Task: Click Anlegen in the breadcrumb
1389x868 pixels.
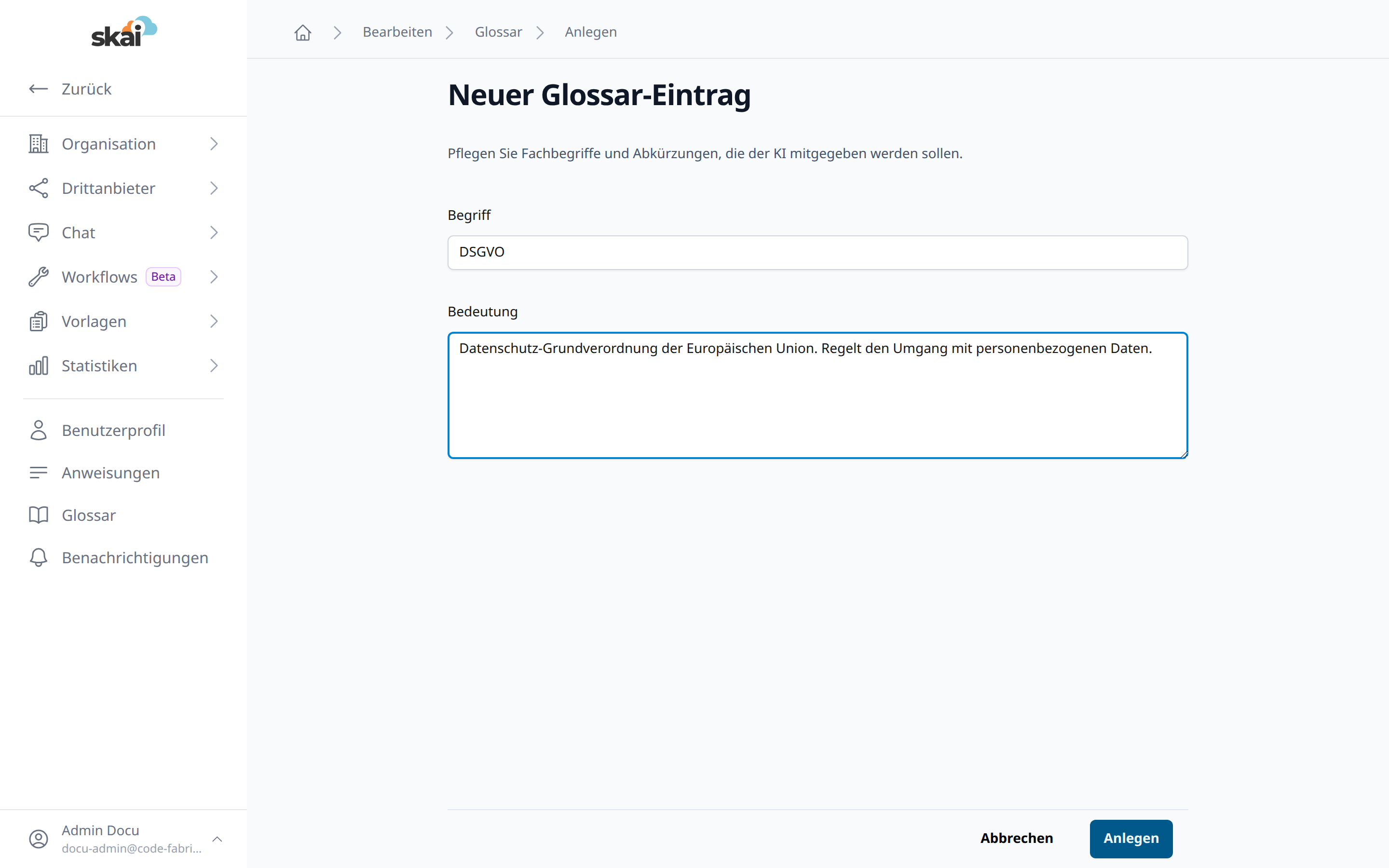Action: tap(591, 32)
